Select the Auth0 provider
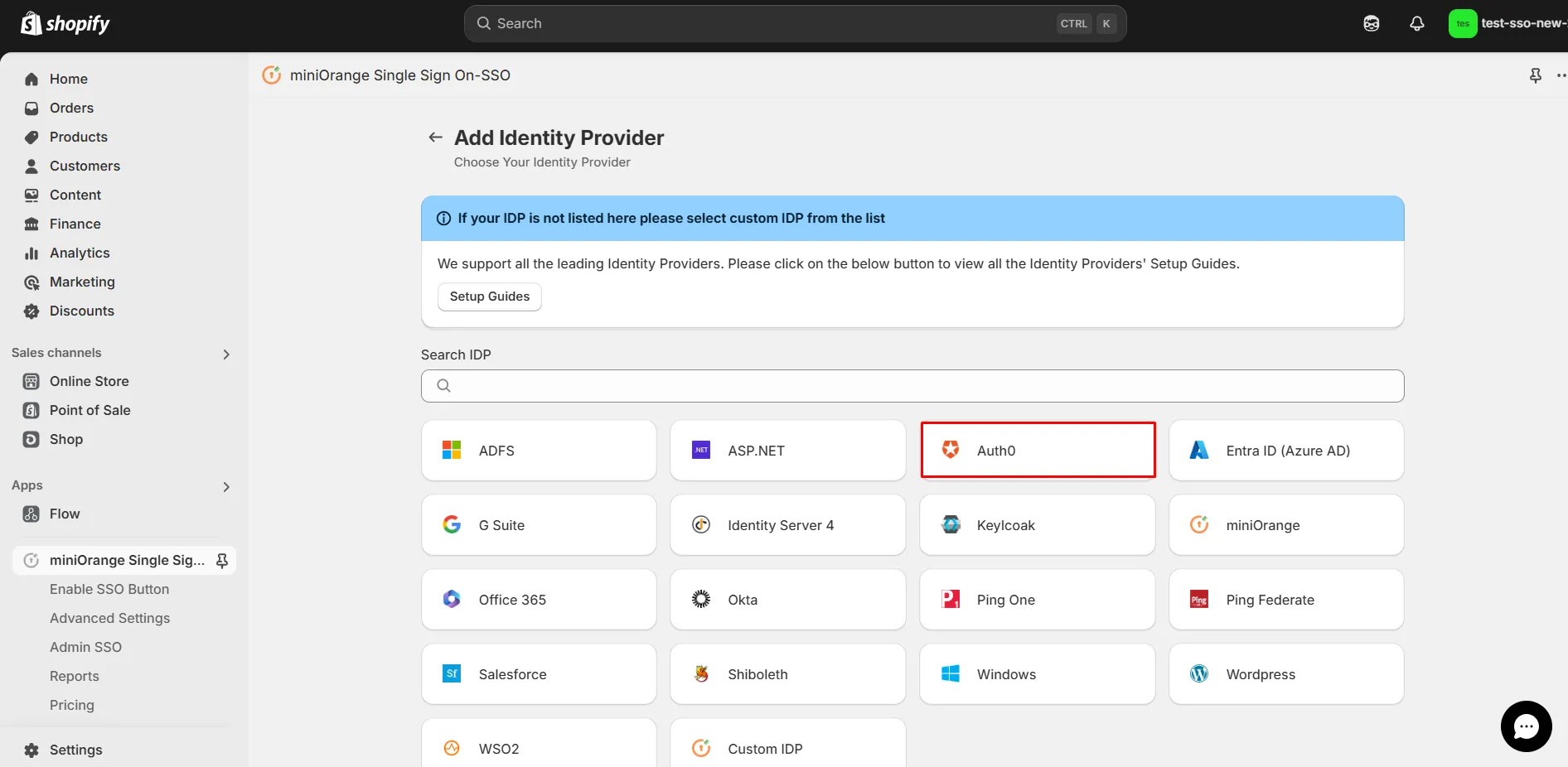1568x767 pixels. click(x=1038, y=450)
